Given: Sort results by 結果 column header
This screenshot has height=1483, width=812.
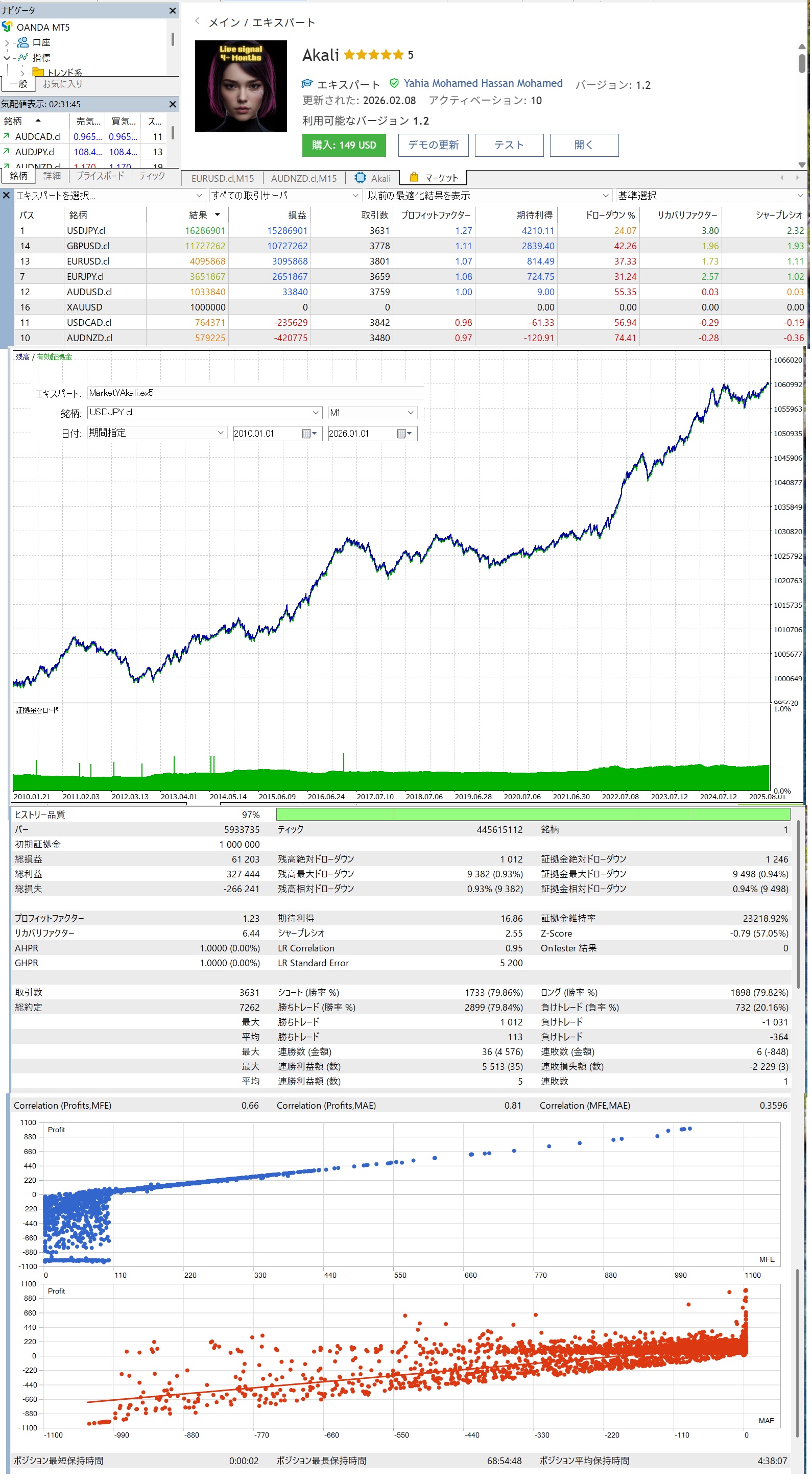Looking at the screenshot, I should 199,216.
